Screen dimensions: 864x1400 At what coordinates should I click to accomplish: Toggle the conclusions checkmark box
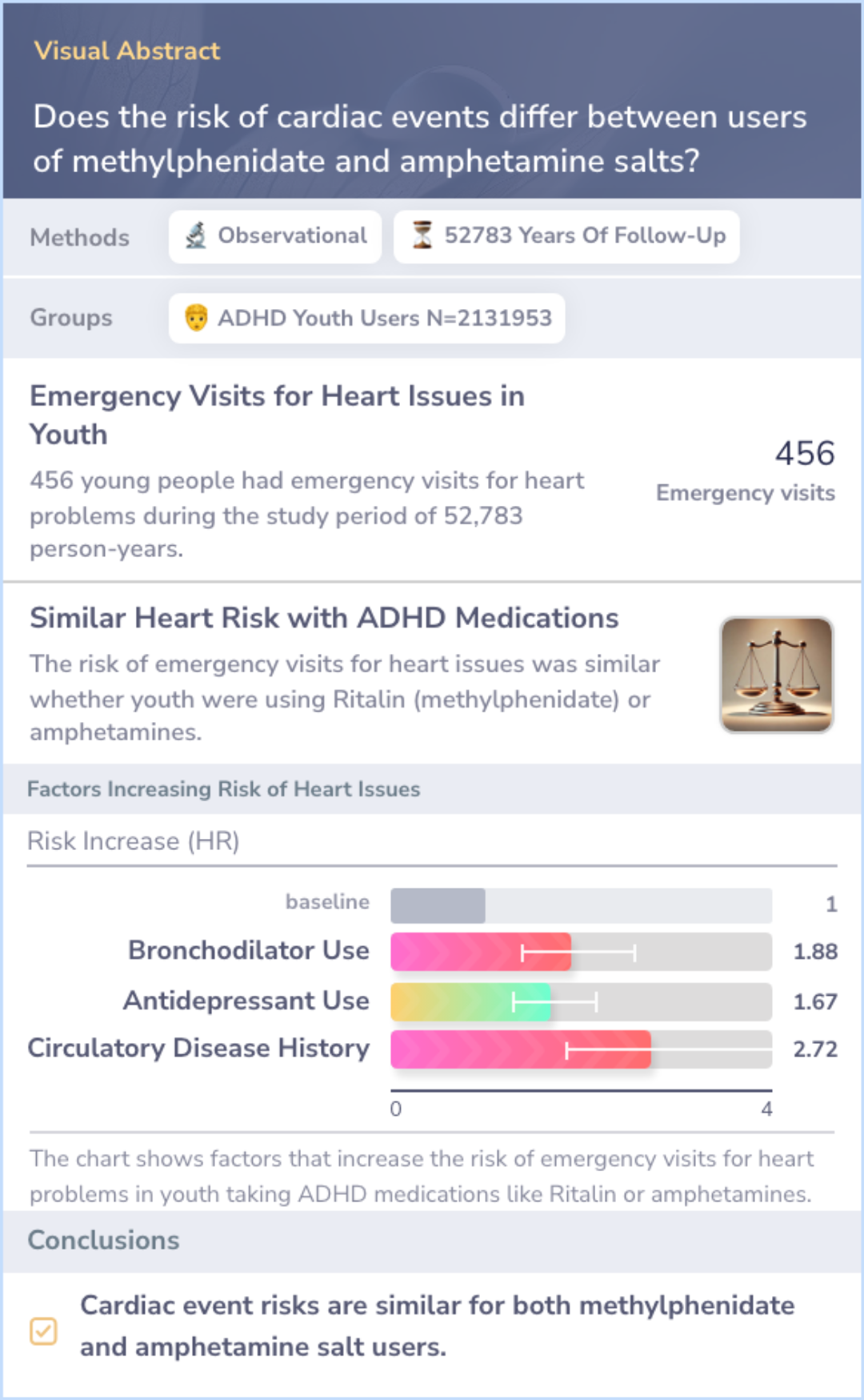pos(43,1330)
